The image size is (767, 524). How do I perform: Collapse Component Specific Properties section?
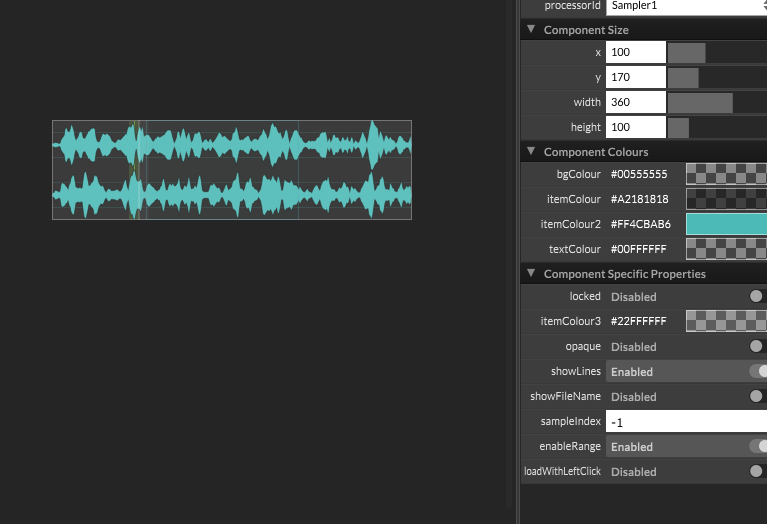(530, 274)
